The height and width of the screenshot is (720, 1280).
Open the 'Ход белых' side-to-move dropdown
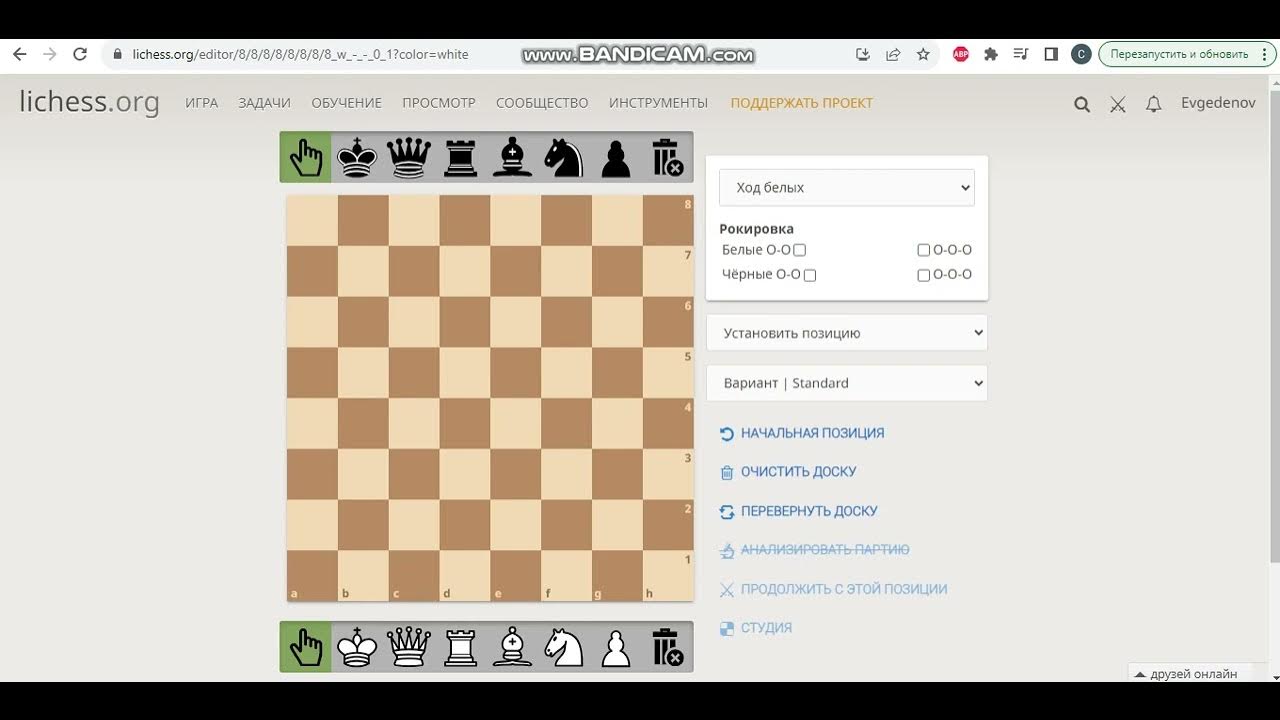tap(847, 187)
